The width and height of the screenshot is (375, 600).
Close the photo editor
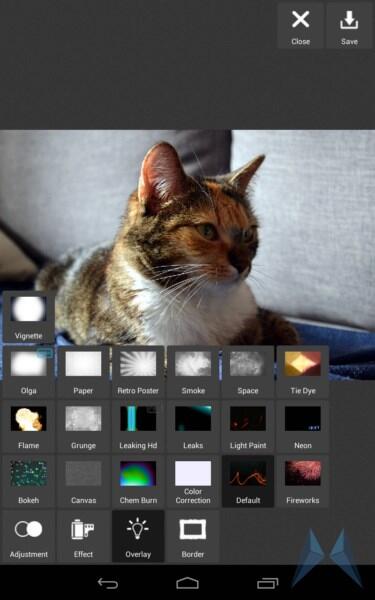[x=300, y=26]
